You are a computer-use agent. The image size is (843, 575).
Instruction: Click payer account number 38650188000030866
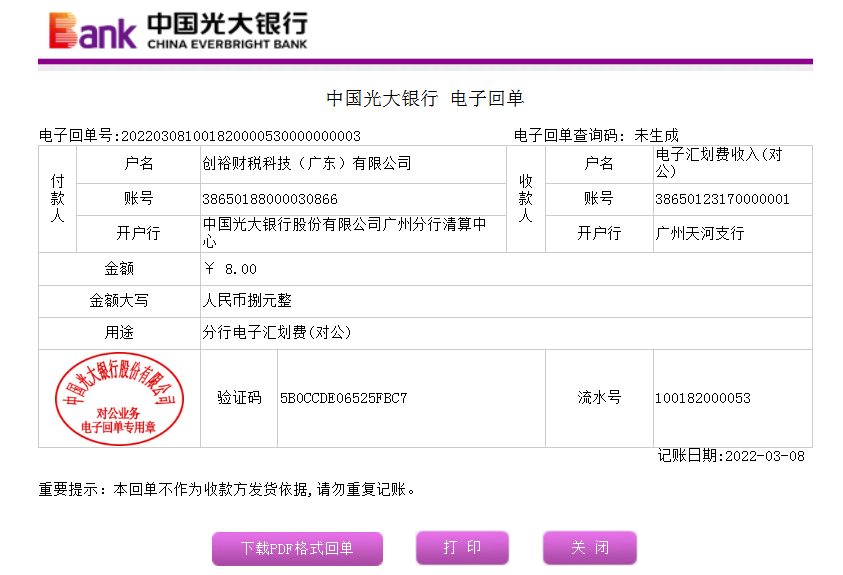coord(270,199)
